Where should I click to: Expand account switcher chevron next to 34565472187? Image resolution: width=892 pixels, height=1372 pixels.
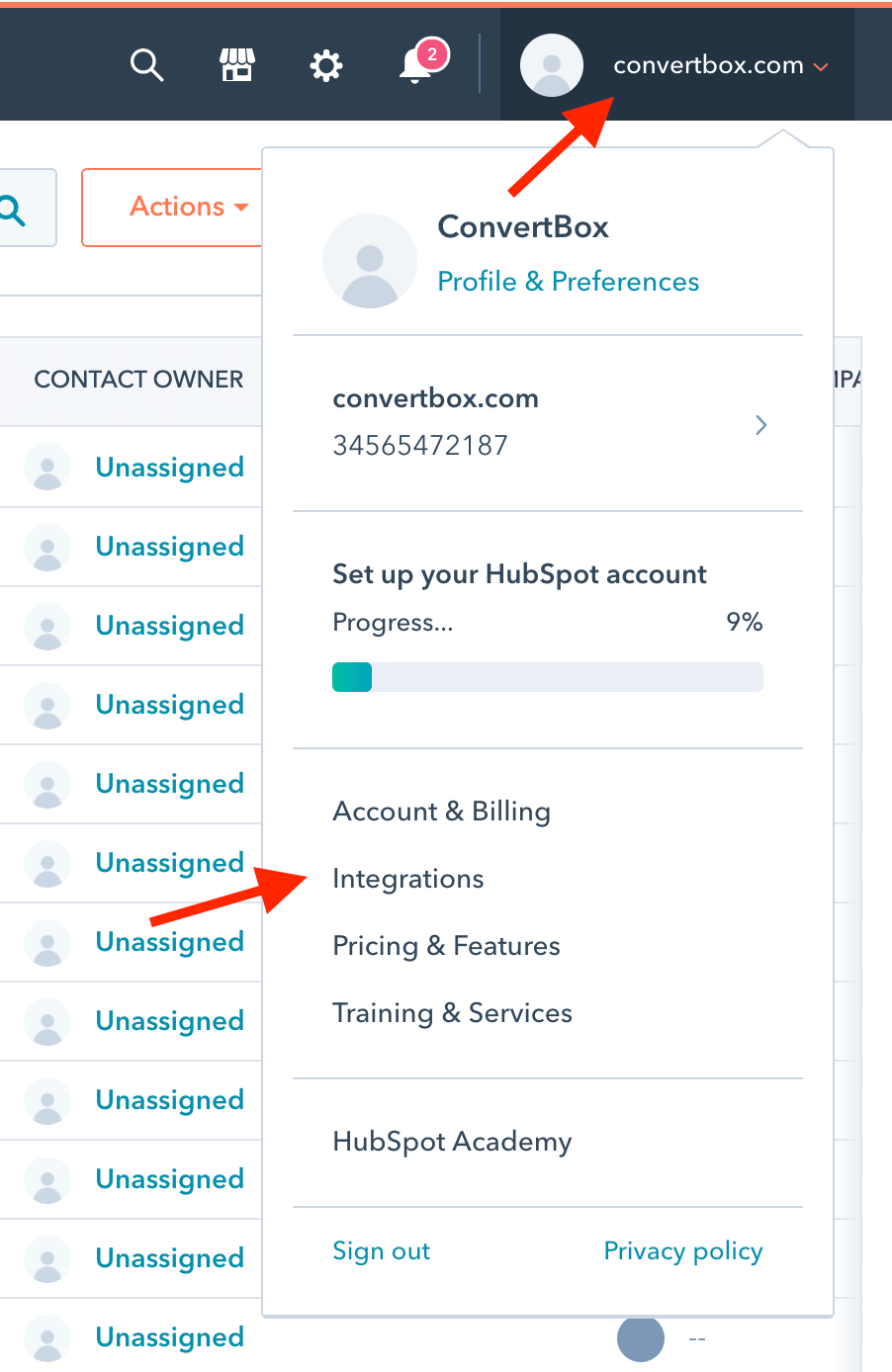[x=760, y=425]
